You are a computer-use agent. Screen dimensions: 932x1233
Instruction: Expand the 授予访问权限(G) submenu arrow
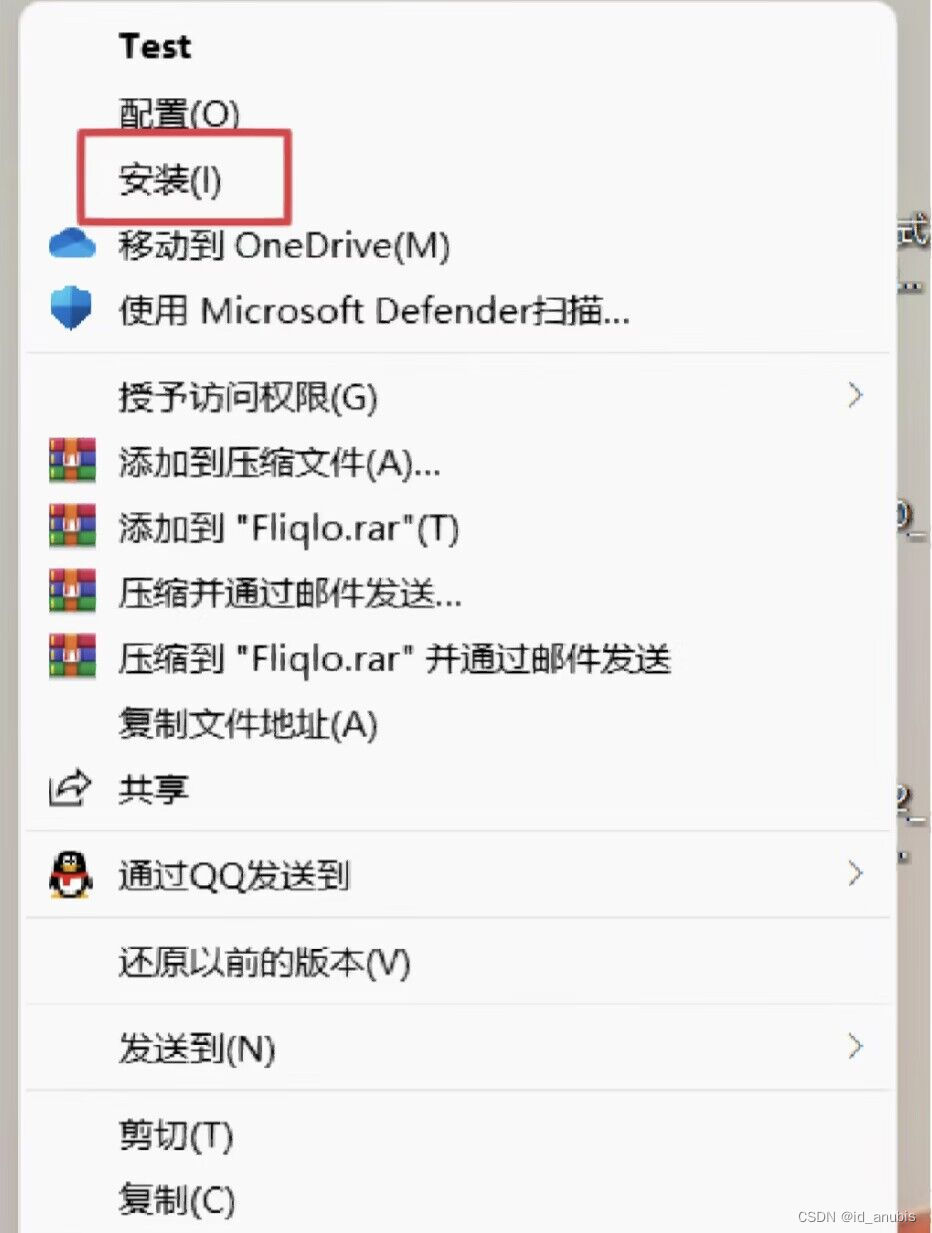pyautogui.click(x=855, y=396)
